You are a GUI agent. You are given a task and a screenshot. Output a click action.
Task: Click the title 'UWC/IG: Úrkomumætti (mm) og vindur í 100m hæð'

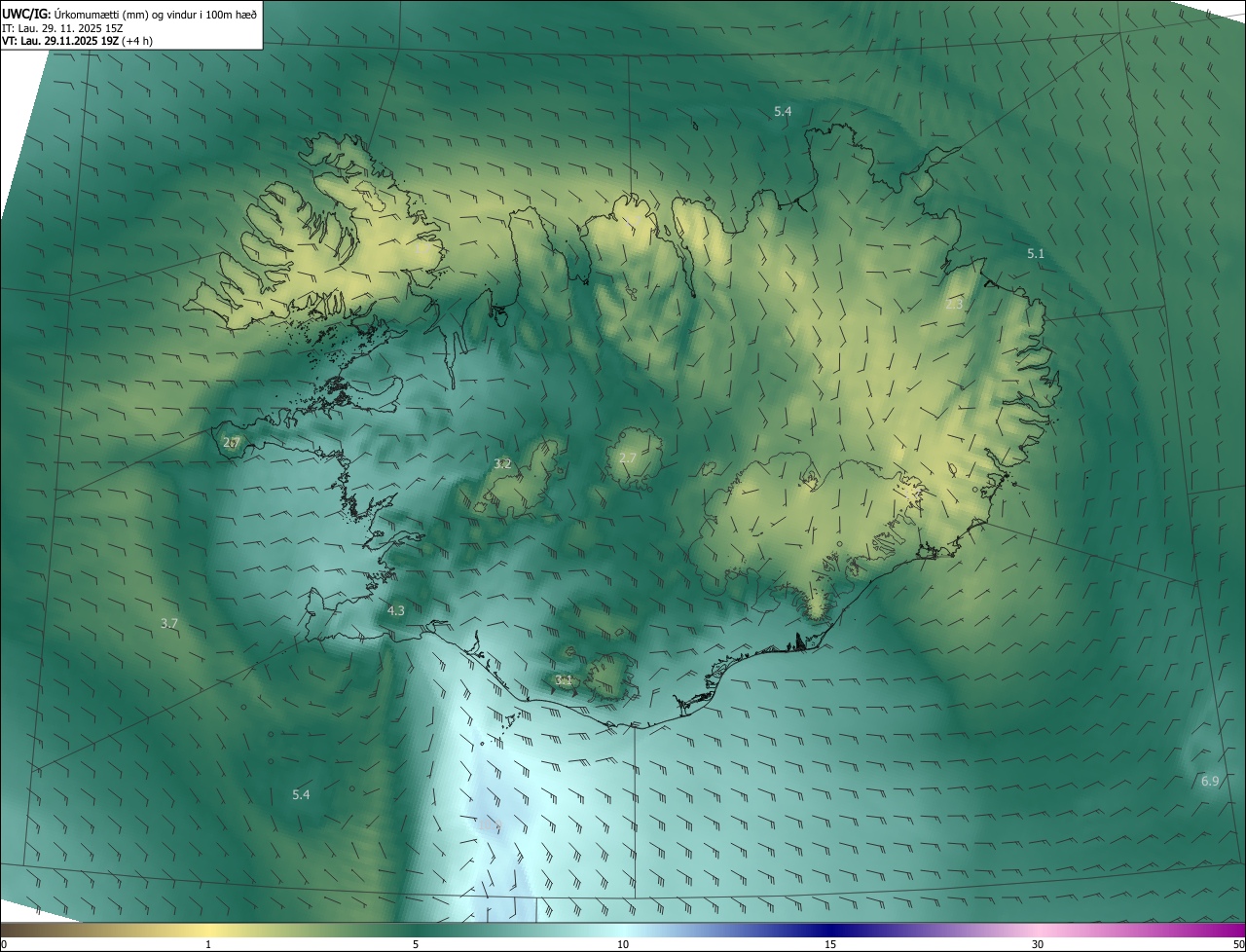click(x=129, y=14)
